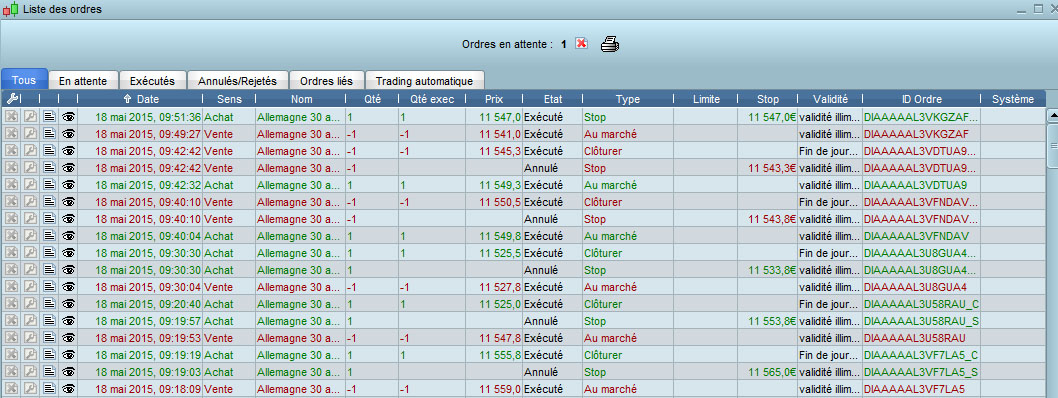The width and height of the screenshot is (1058, 398).
Task: Open the Exécutés tab
Action: coord(152,81)
